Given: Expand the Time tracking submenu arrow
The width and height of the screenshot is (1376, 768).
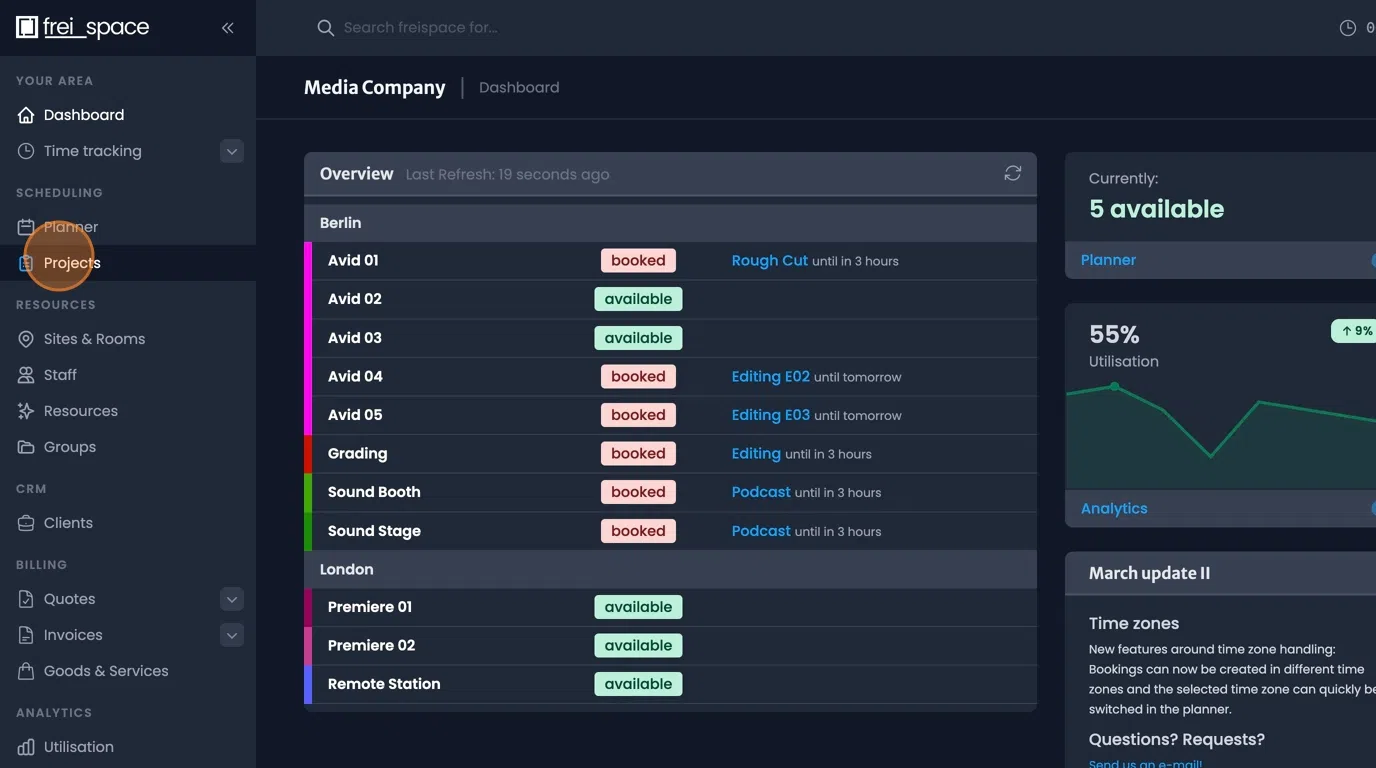Looking at the screenshot, I should pos(231,151).
